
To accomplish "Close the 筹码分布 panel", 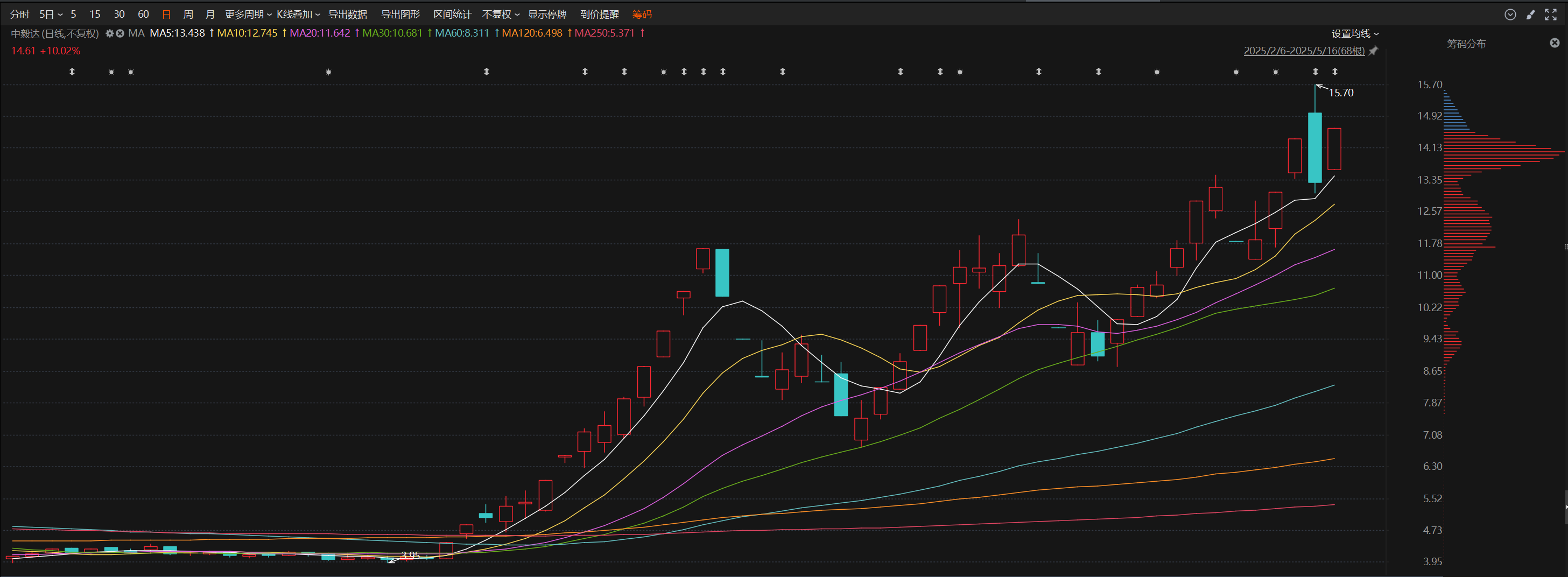I will (1554, 43).
